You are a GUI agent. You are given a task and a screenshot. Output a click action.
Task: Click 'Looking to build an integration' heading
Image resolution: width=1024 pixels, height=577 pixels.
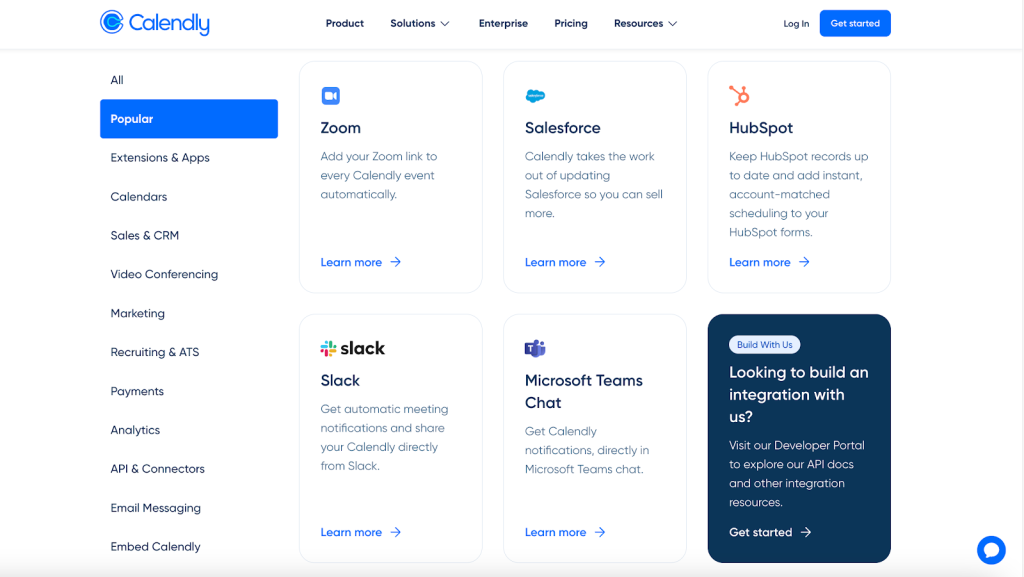[x=799, y=394]
